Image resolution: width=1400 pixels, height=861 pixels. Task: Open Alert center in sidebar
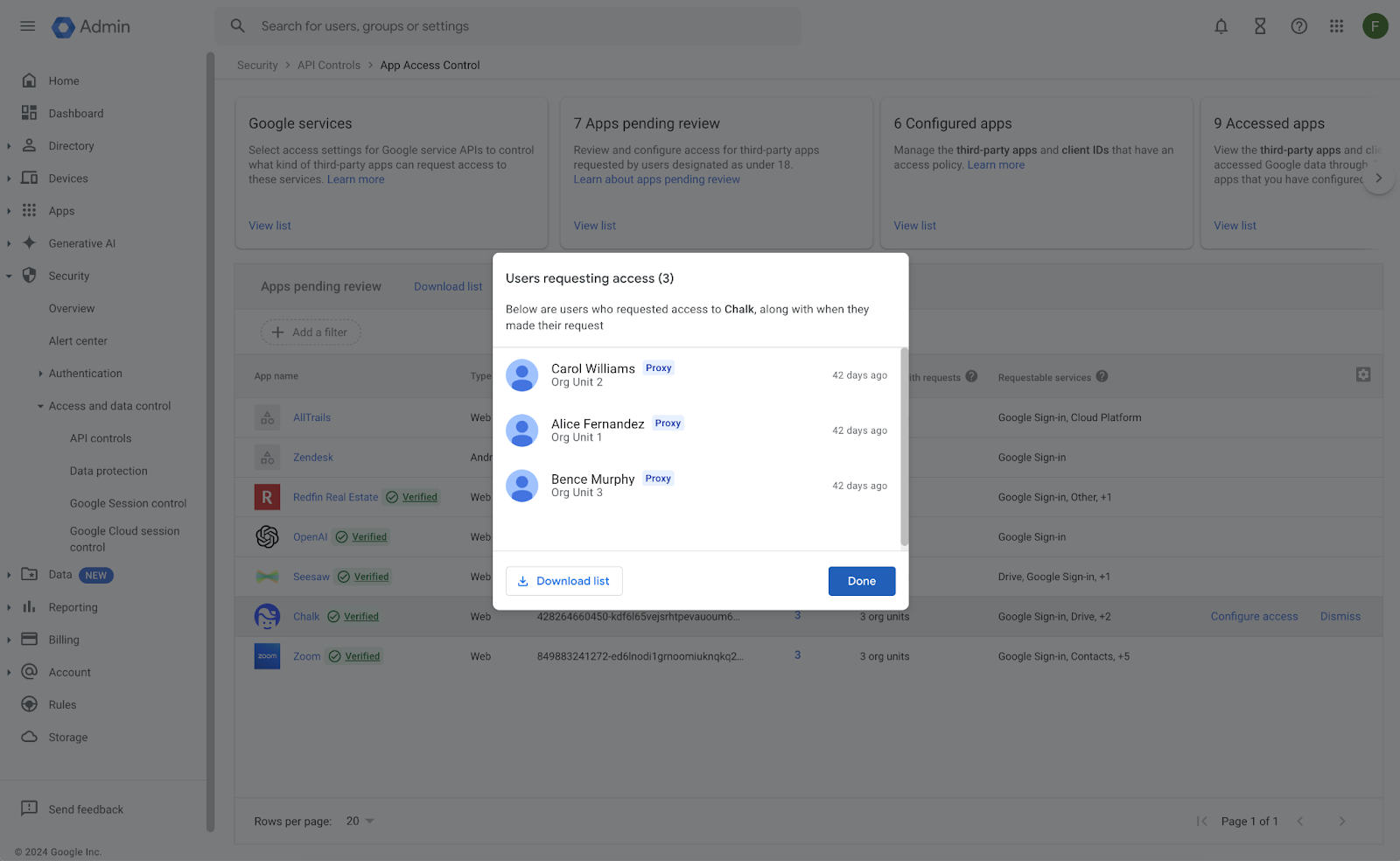click(78, 340)
